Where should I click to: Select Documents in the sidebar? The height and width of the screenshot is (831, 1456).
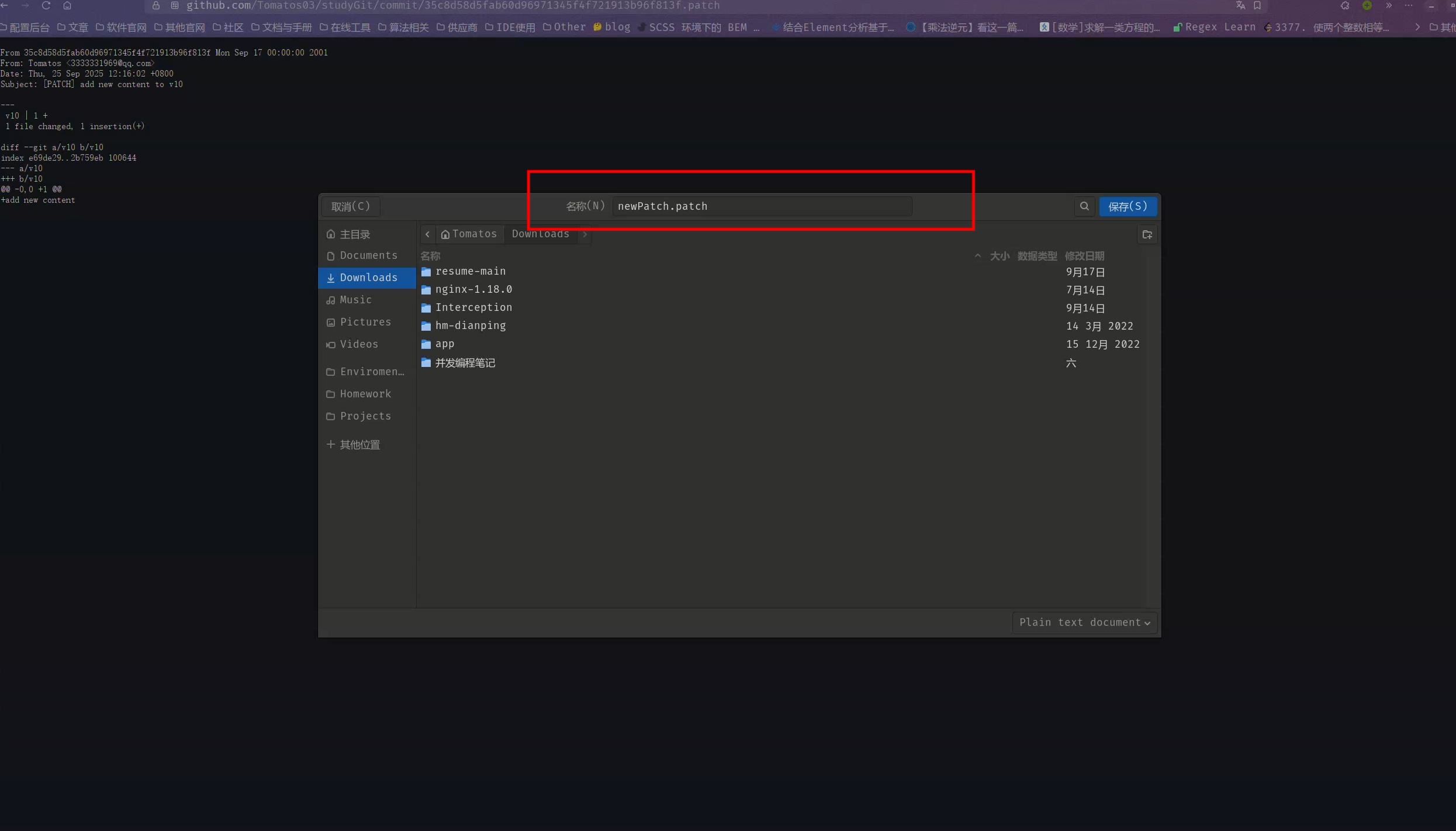pos(368,255)
